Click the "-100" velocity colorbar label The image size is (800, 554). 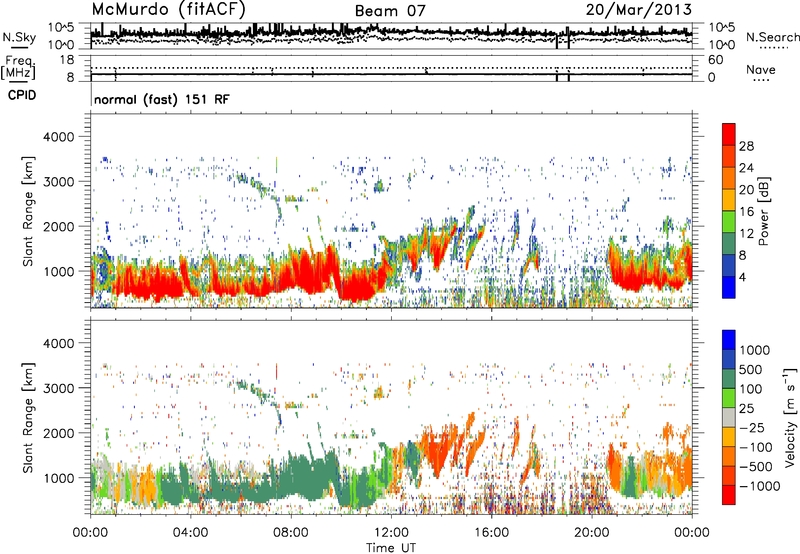click(x=756, y=447)
